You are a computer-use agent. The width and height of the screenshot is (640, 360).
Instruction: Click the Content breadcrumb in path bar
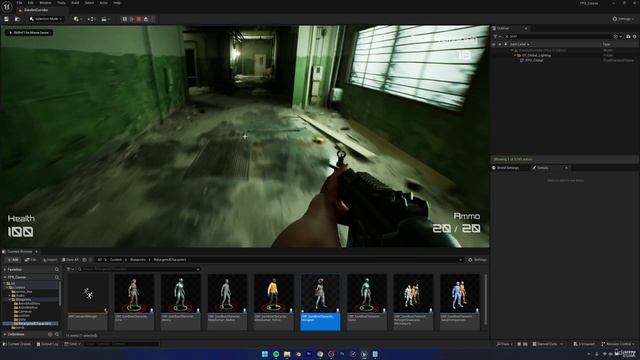(x=116, y=260)
